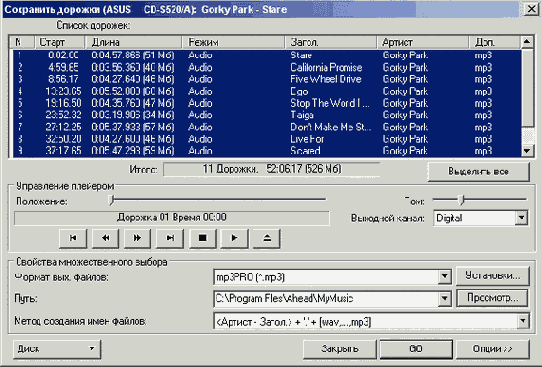Open Установки settings button
The width and height of the screenshot is (542, 367).
pos(493,276)
